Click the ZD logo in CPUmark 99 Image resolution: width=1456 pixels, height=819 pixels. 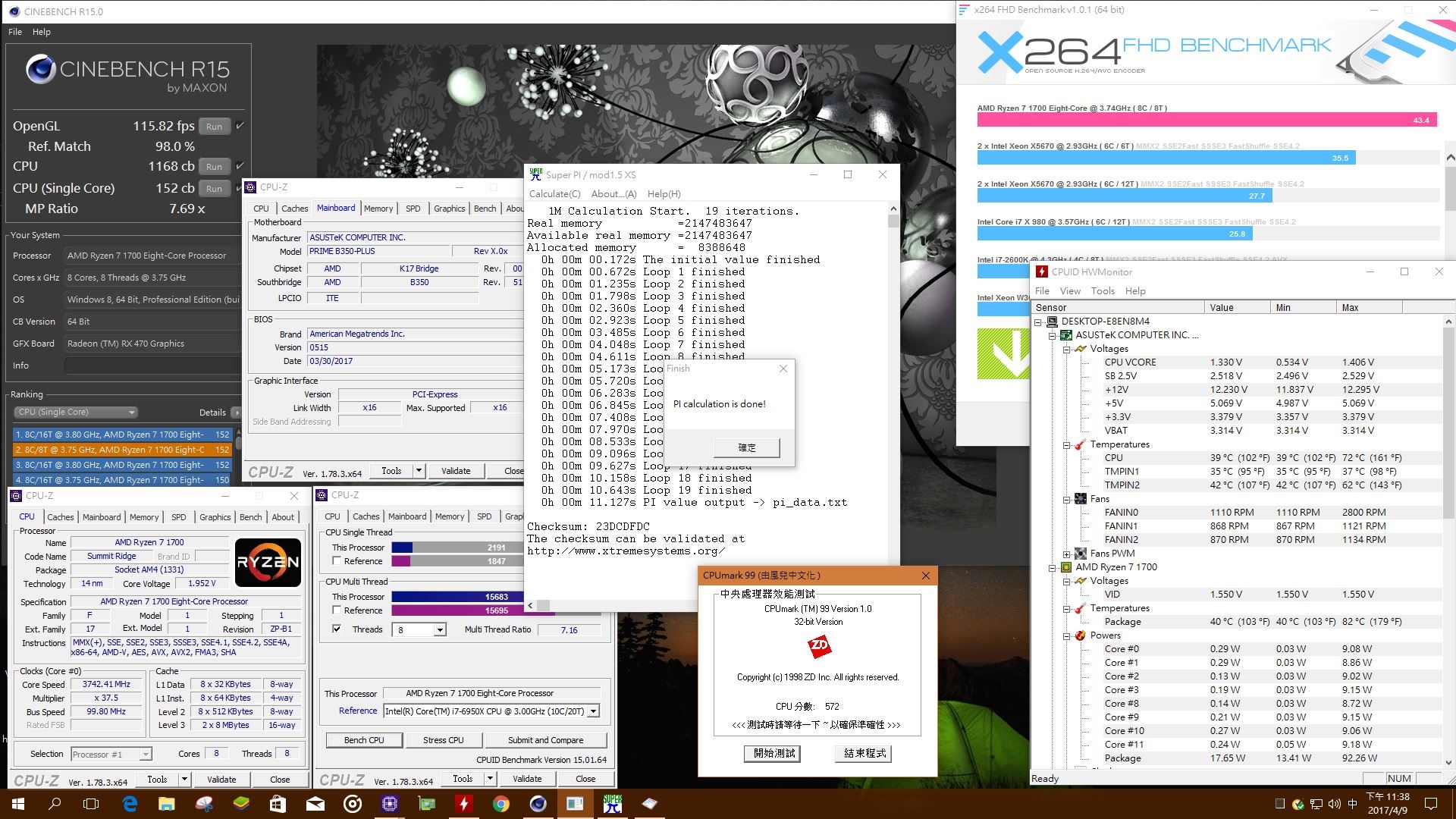(x=819, y=647)
